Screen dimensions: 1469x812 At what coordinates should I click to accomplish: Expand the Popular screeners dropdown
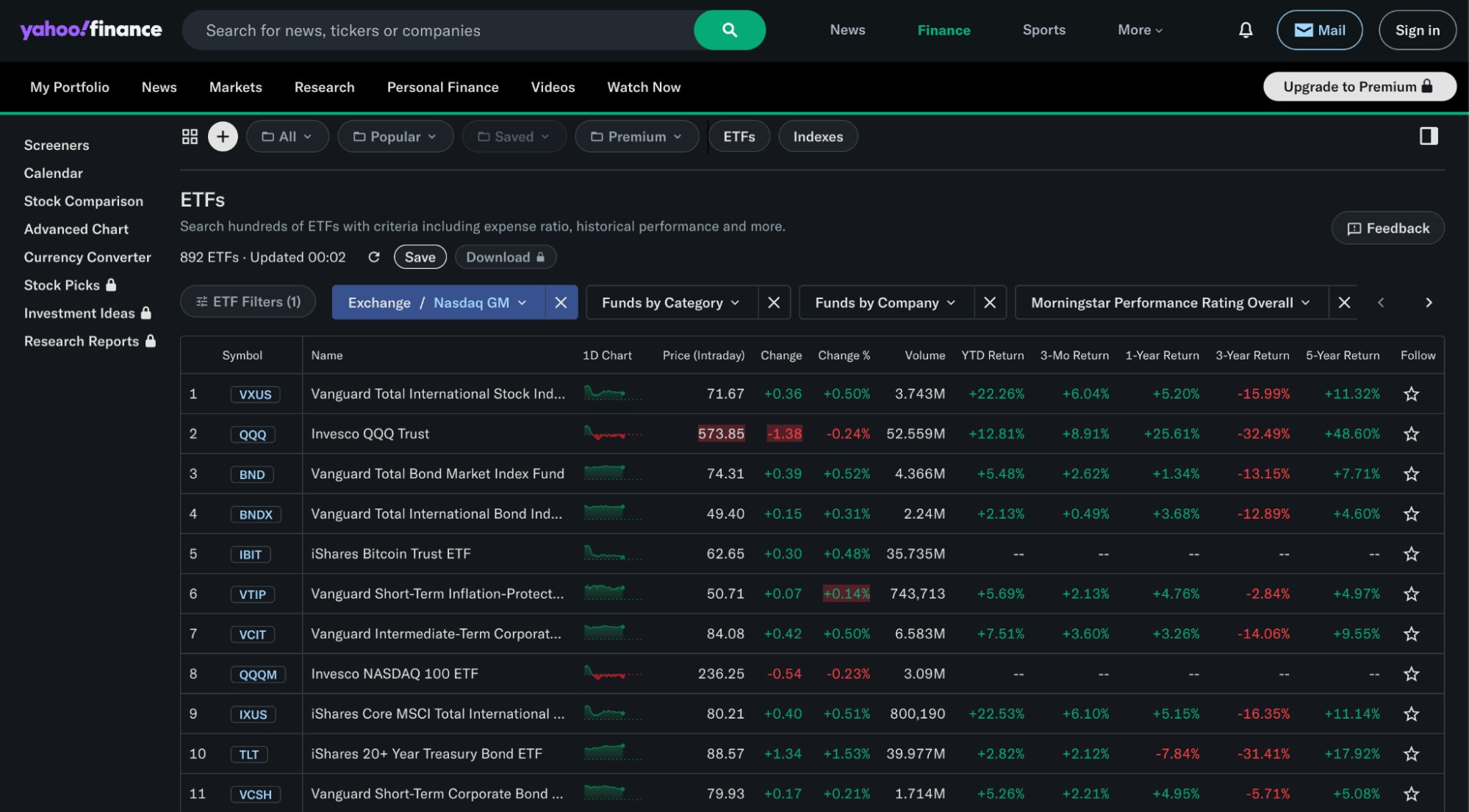[395, 137]
